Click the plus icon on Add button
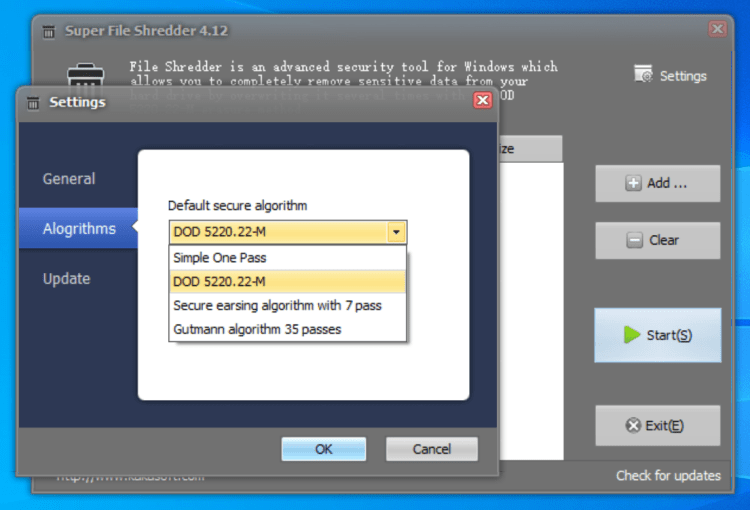750x510 pixels. pyautogui.click(x=633, y=183)
